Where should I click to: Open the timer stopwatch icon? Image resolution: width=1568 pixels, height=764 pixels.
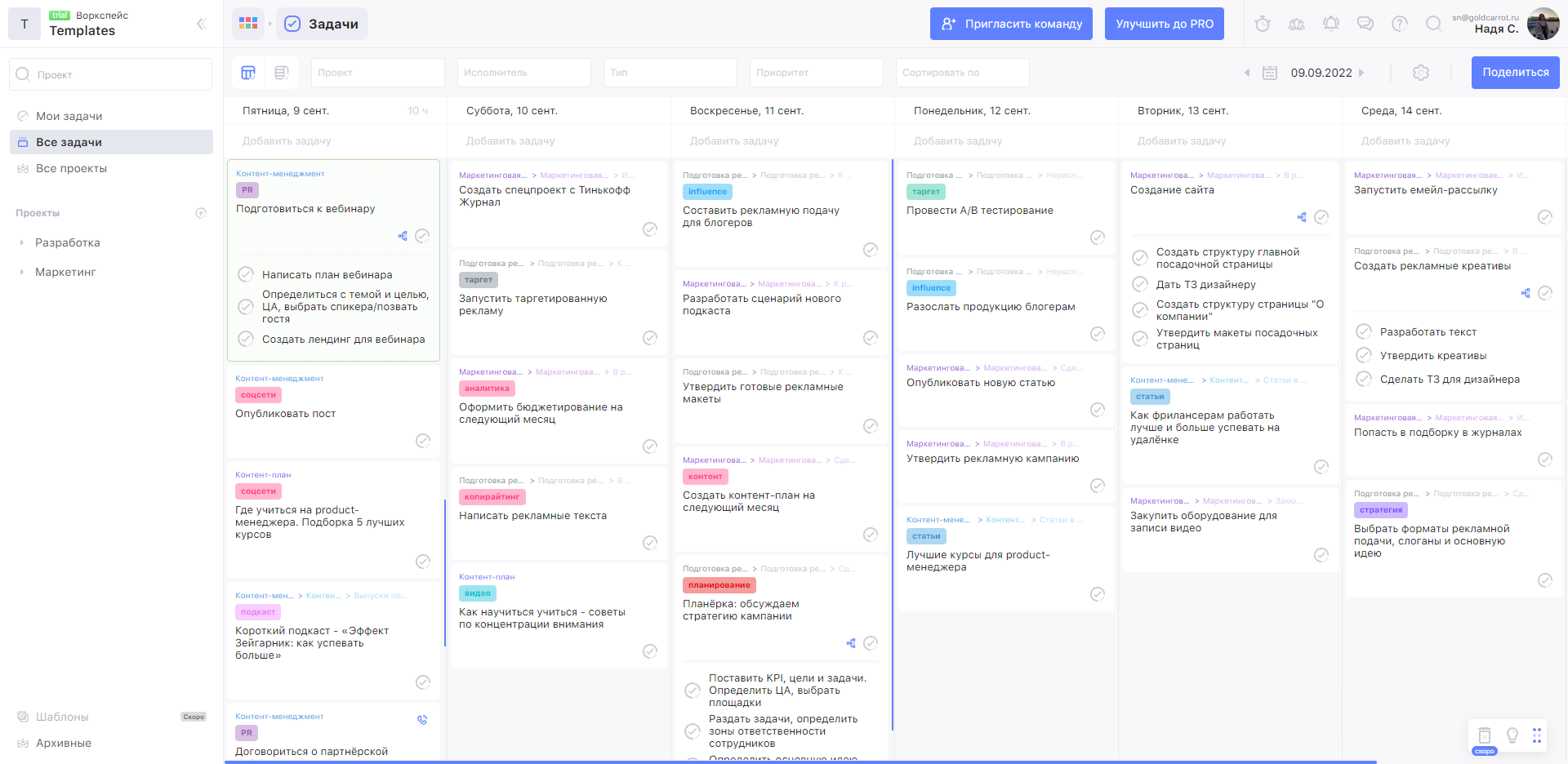pos(1263,24)
